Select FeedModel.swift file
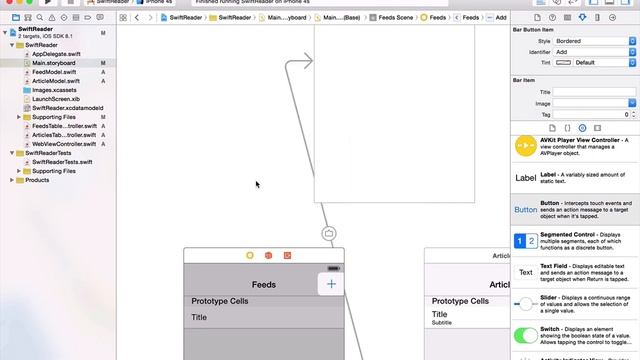This screenshot has width=640, height=360. point(54,72)
